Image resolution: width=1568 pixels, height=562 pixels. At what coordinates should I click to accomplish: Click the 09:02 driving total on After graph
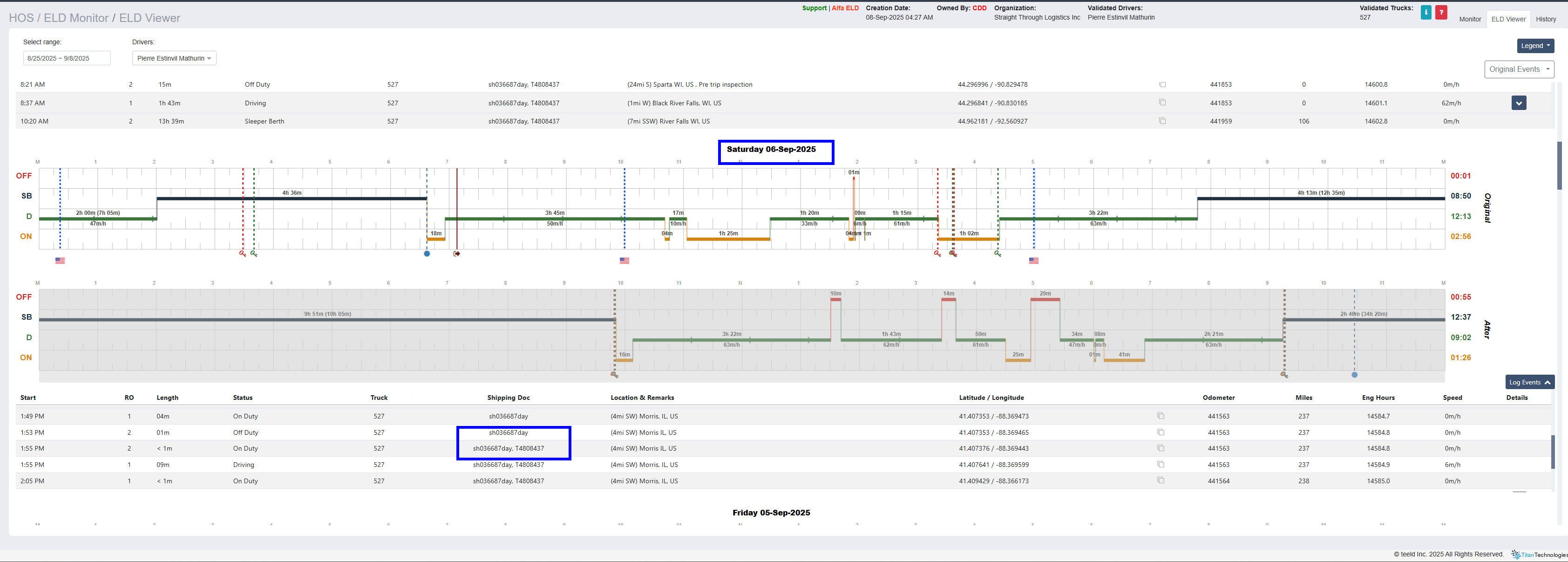coord(1460,337)
